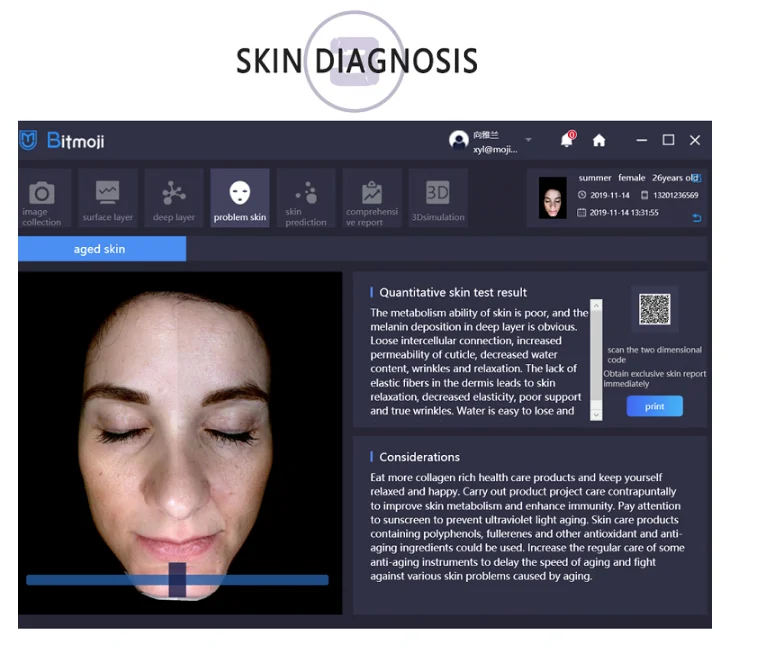Image resolution: width=757 pixels, height=658 pixels.
Task: Minimize the Bitmoji window
Action: (641, 140)
